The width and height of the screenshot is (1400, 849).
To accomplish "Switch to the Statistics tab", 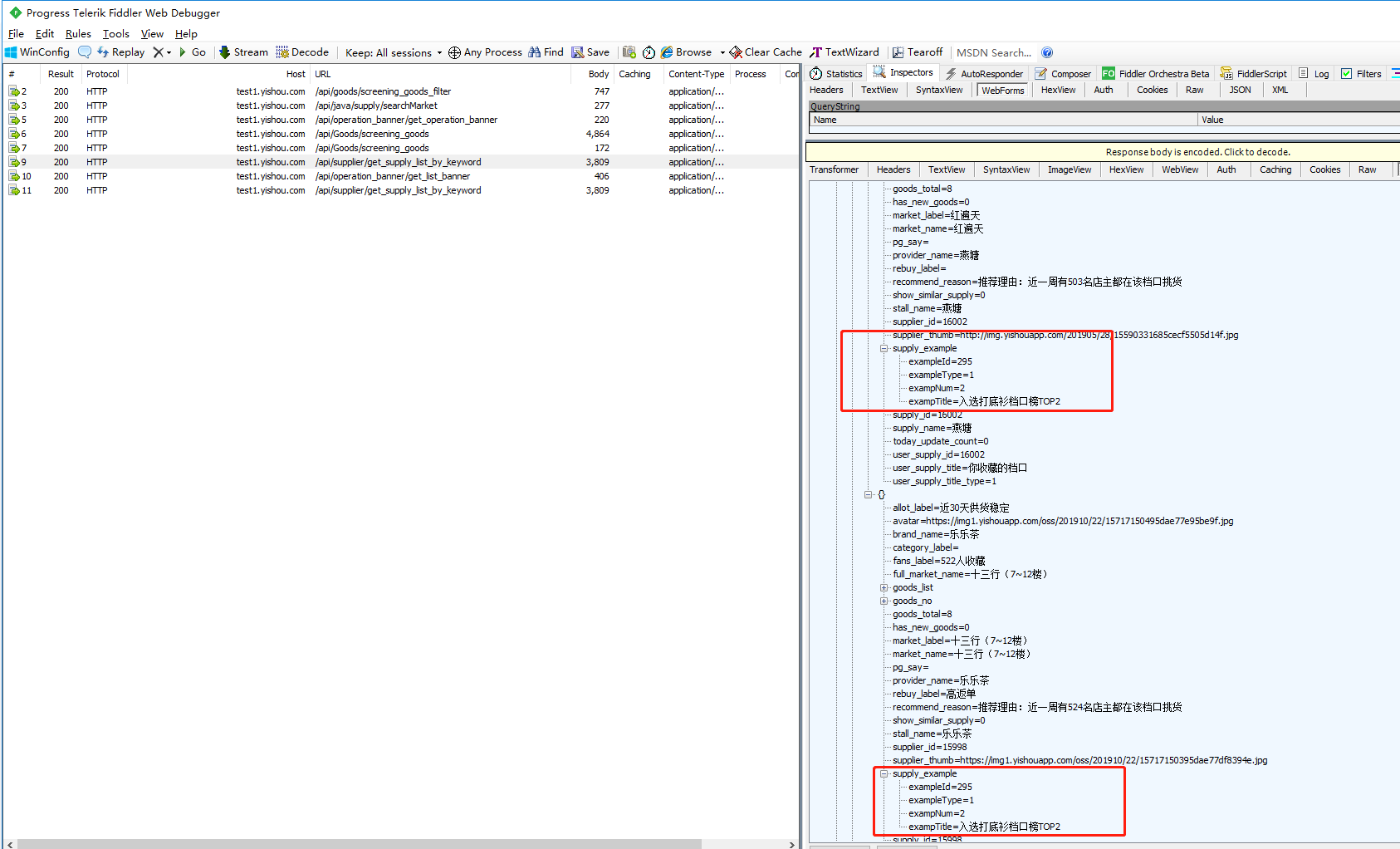I will click(836, 74).
